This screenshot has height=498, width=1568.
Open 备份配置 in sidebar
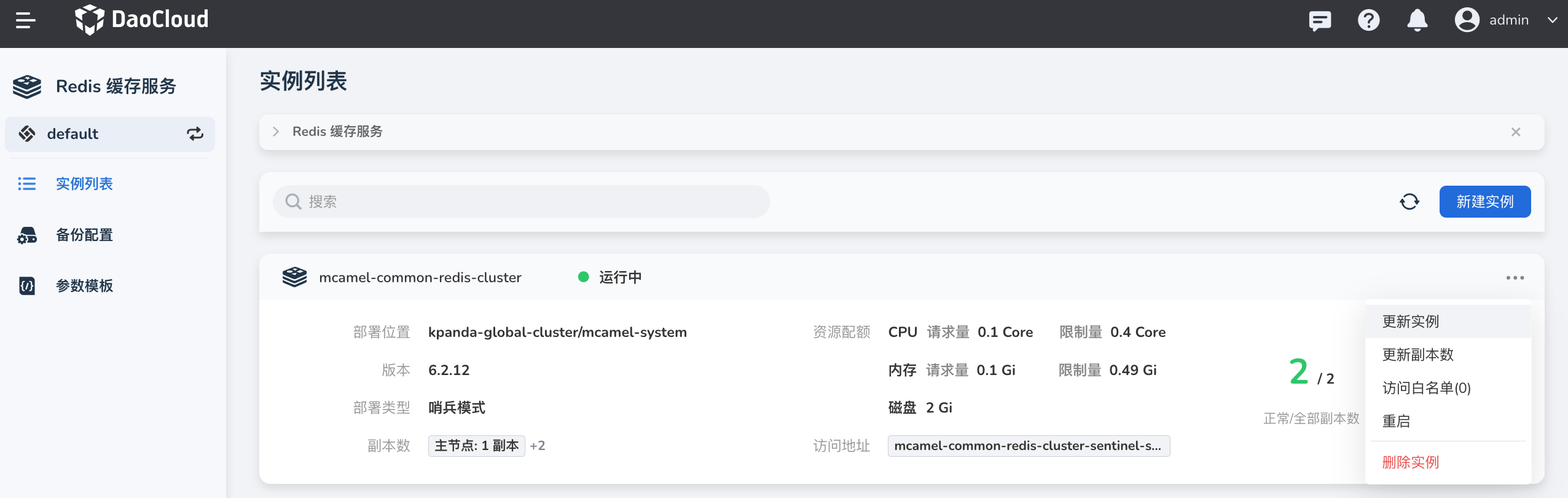click(x=84, y=235)
